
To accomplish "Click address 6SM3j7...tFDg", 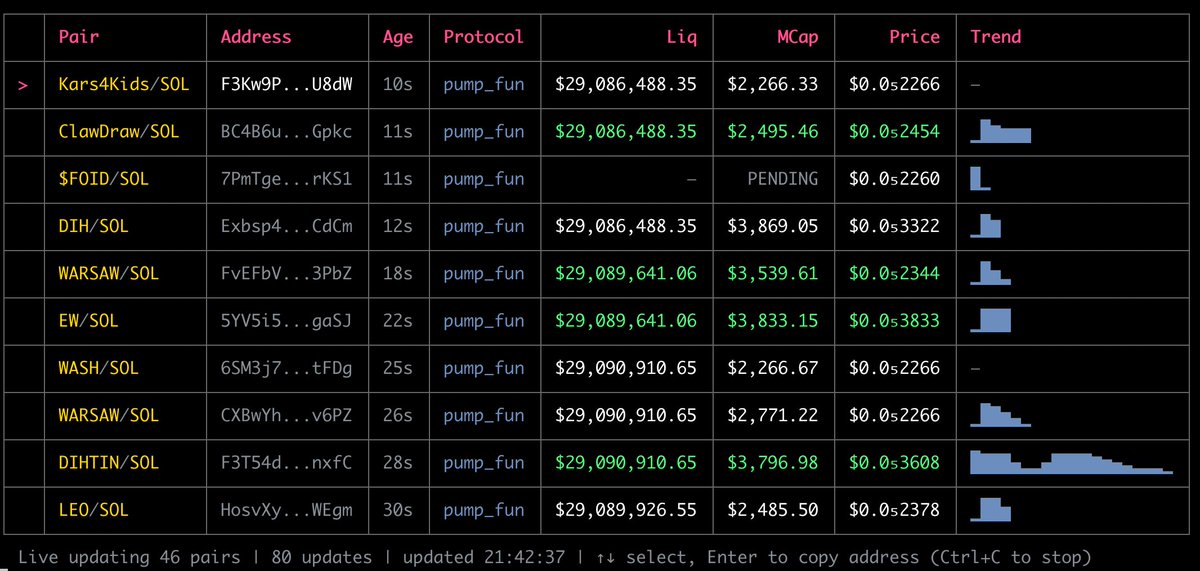I will click(x=286, y=368).
